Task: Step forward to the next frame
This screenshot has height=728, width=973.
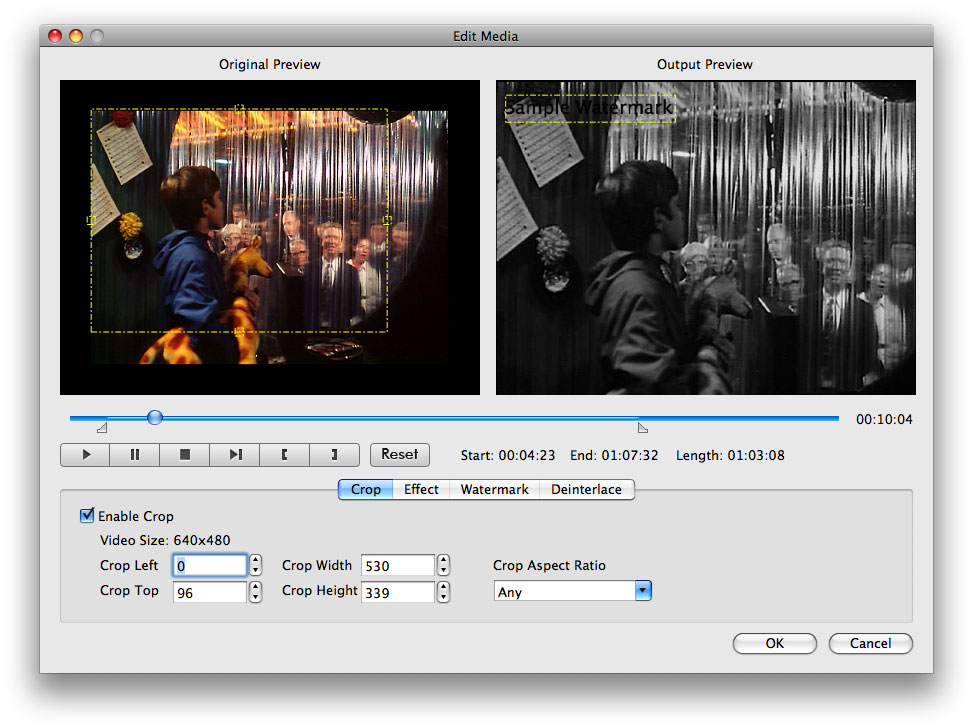Action: [x=235, y=455]
